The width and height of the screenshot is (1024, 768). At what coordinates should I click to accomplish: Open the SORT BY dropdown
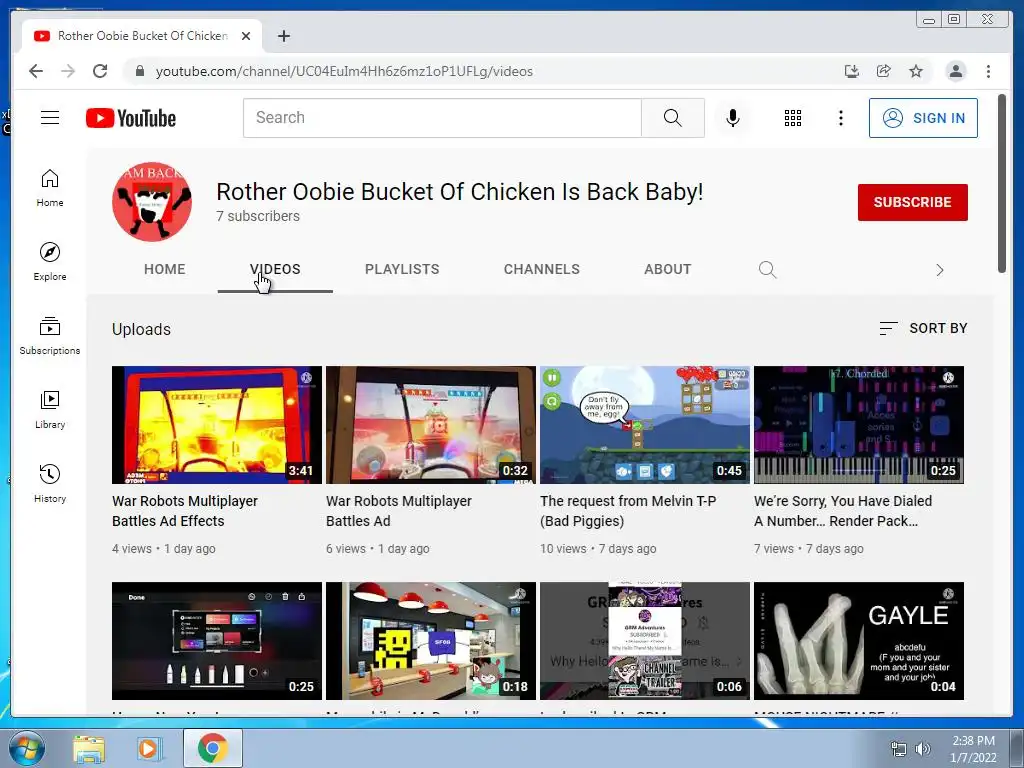coord(923,328)
